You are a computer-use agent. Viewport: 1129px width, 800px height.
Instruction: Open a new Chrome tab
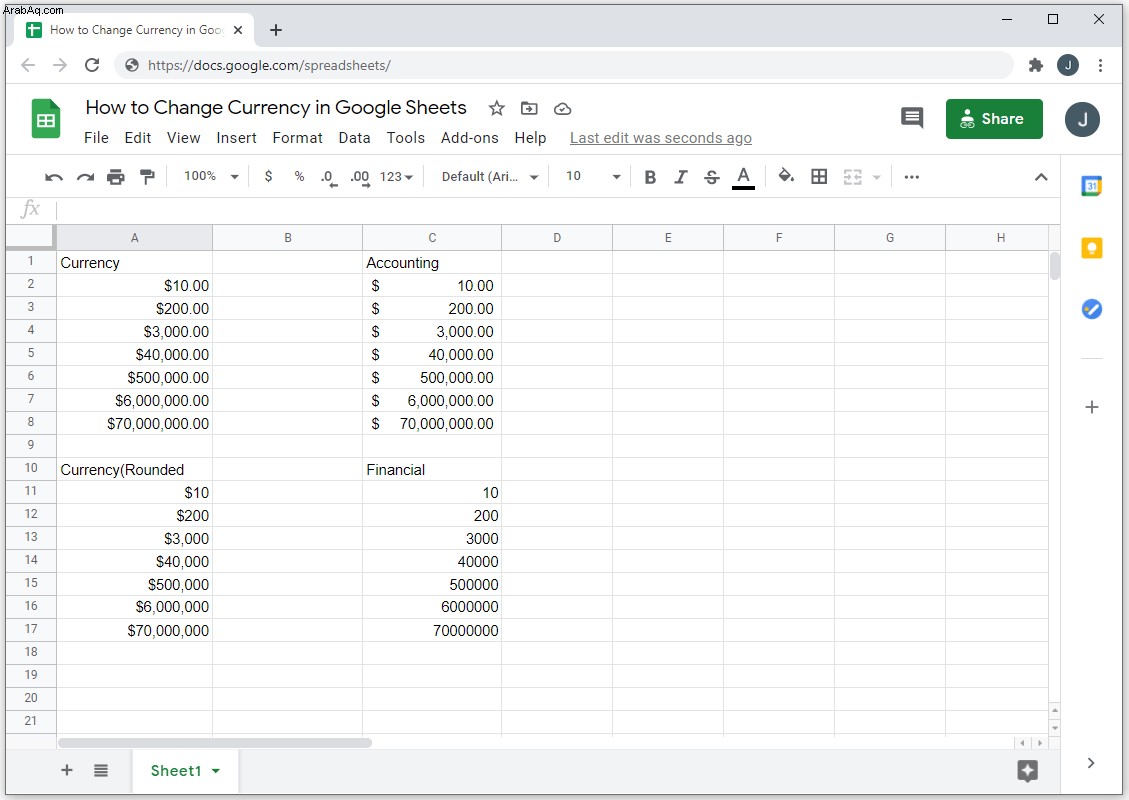[276, 30]
